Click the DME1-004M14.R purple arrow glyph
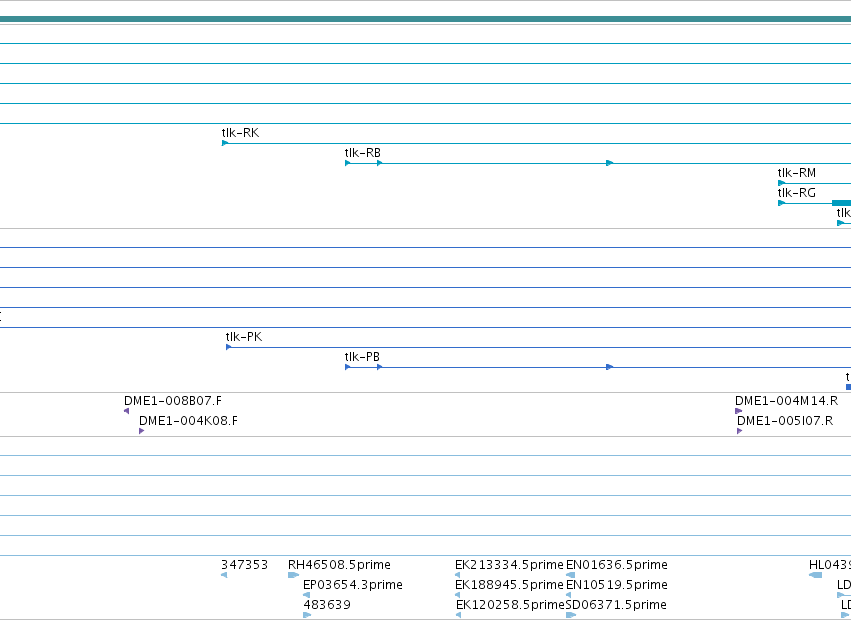This screenshot has width=851, height=620. tap(738, 411)
